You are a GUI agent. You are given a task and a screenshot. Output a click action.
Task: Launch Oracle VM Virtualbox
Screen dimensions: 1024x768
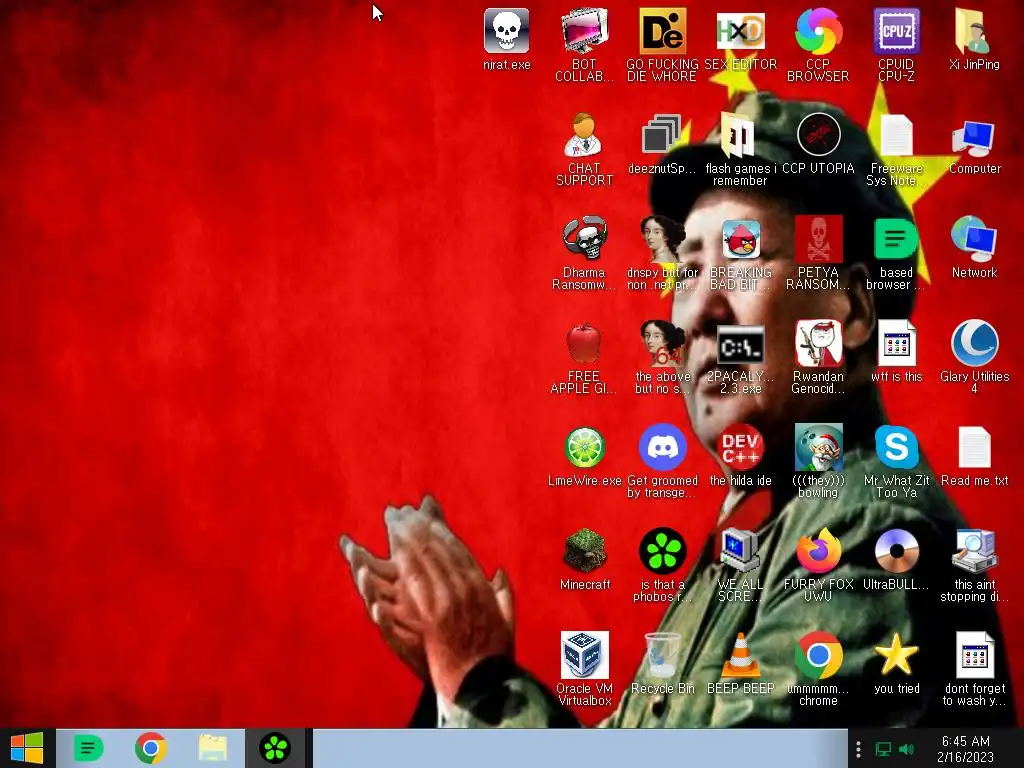pos(584,654)
